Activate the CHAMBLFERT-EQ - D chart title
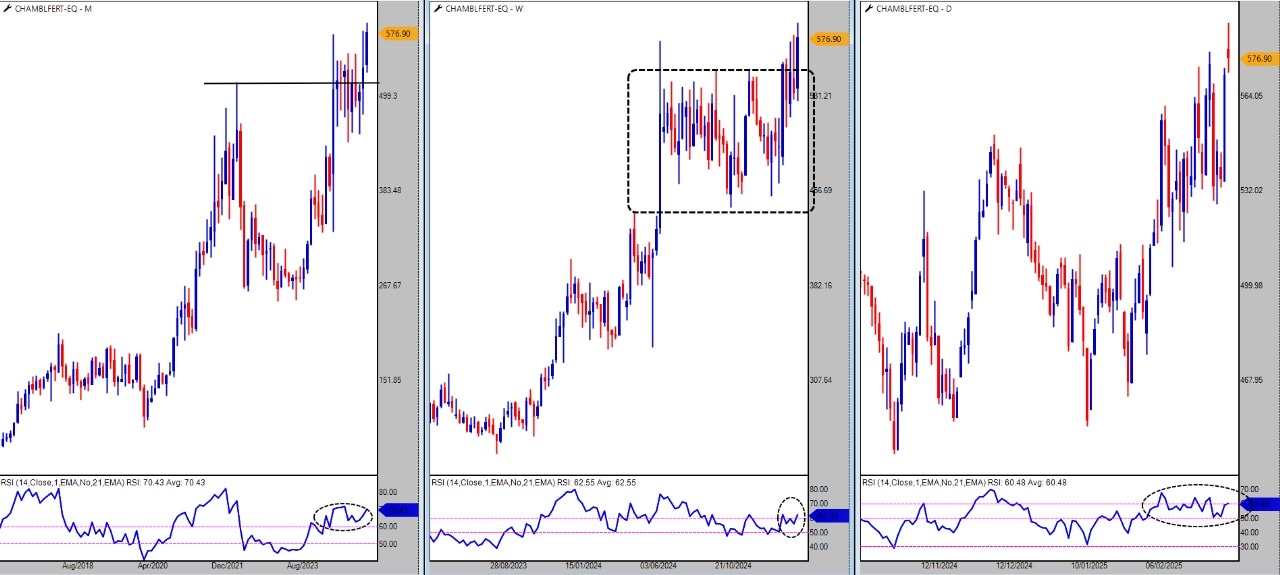Screen dimensions: 1280x575 (x=912, y=8)
